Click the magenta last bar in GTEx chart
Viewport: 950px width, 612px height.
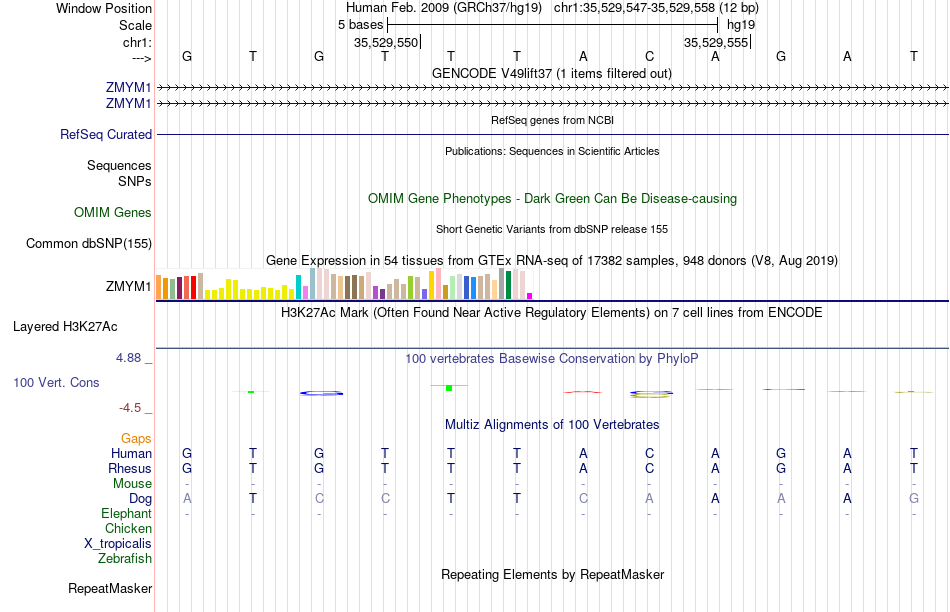click(530, 296)
